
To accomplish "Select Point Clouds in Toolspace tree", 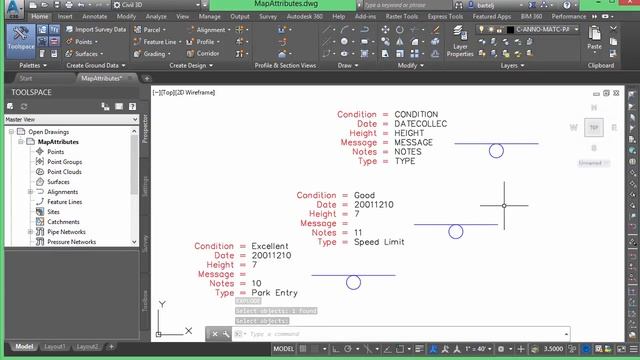I will point(64,172).
